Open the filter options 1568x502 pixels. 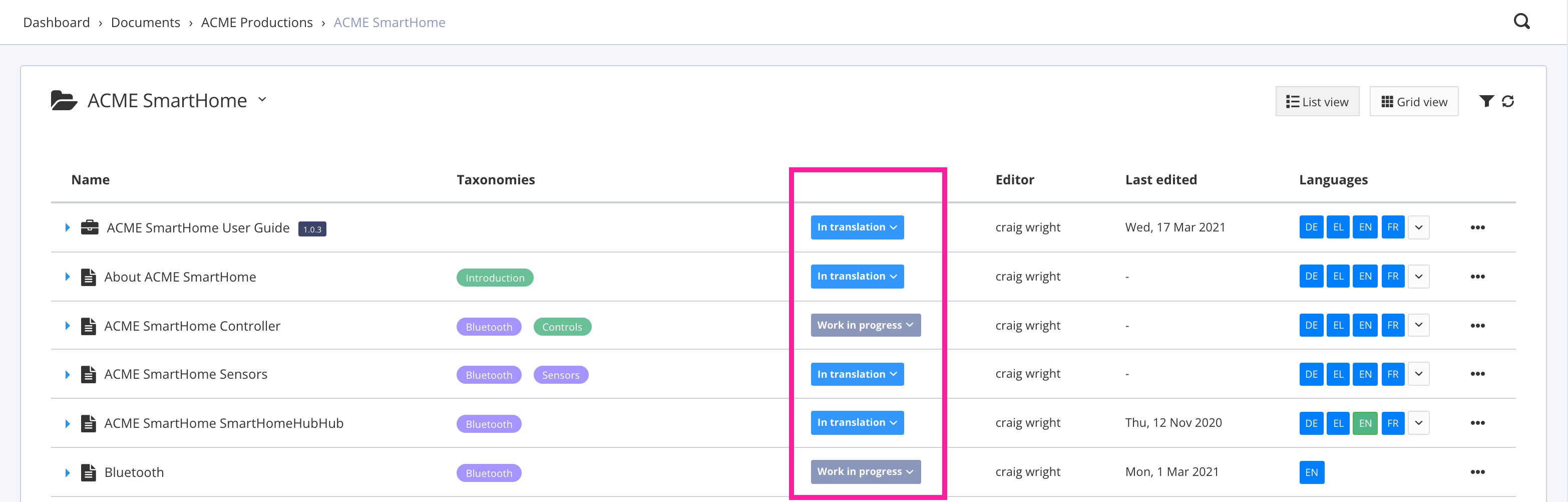point(1487,101)
